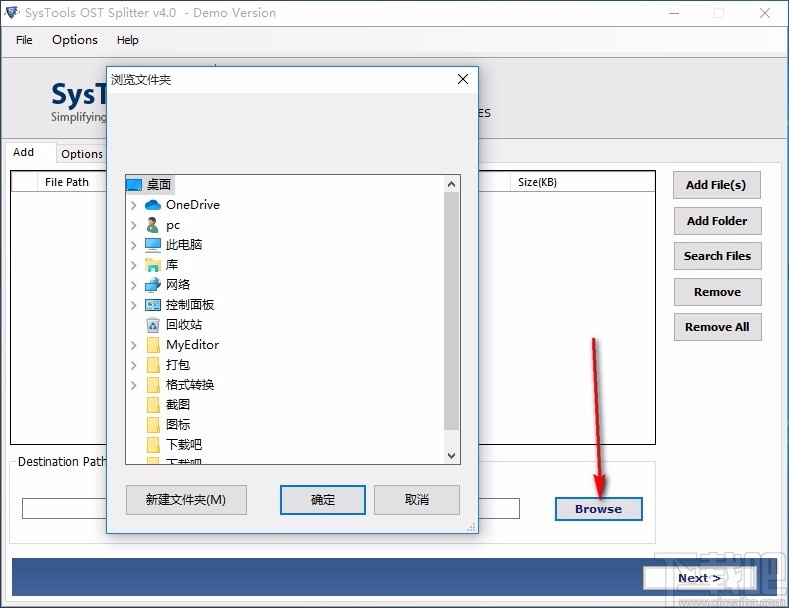Expand the MyEditor folder node

[133, 345]
